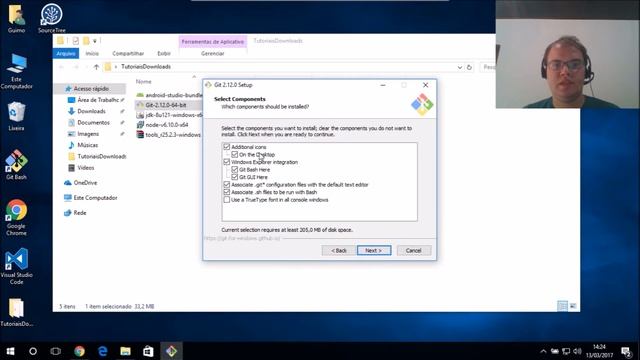Viewport: 640px width, 360px height.
Task: Select the android-studio-bundle file
Action: pos(169,95)
